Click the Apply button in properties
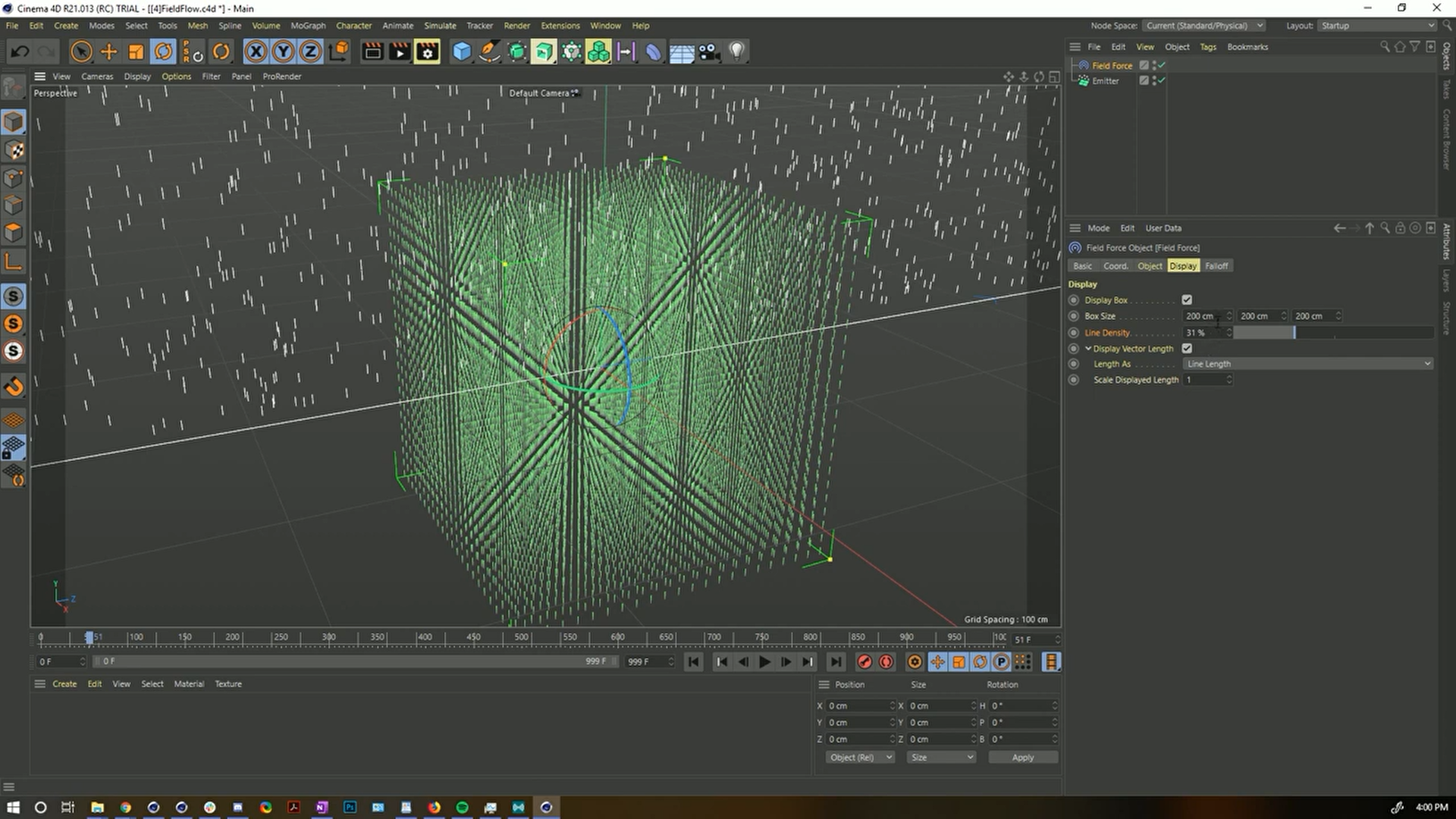Screen dimensions: 1456x819 coord(1023,757)
